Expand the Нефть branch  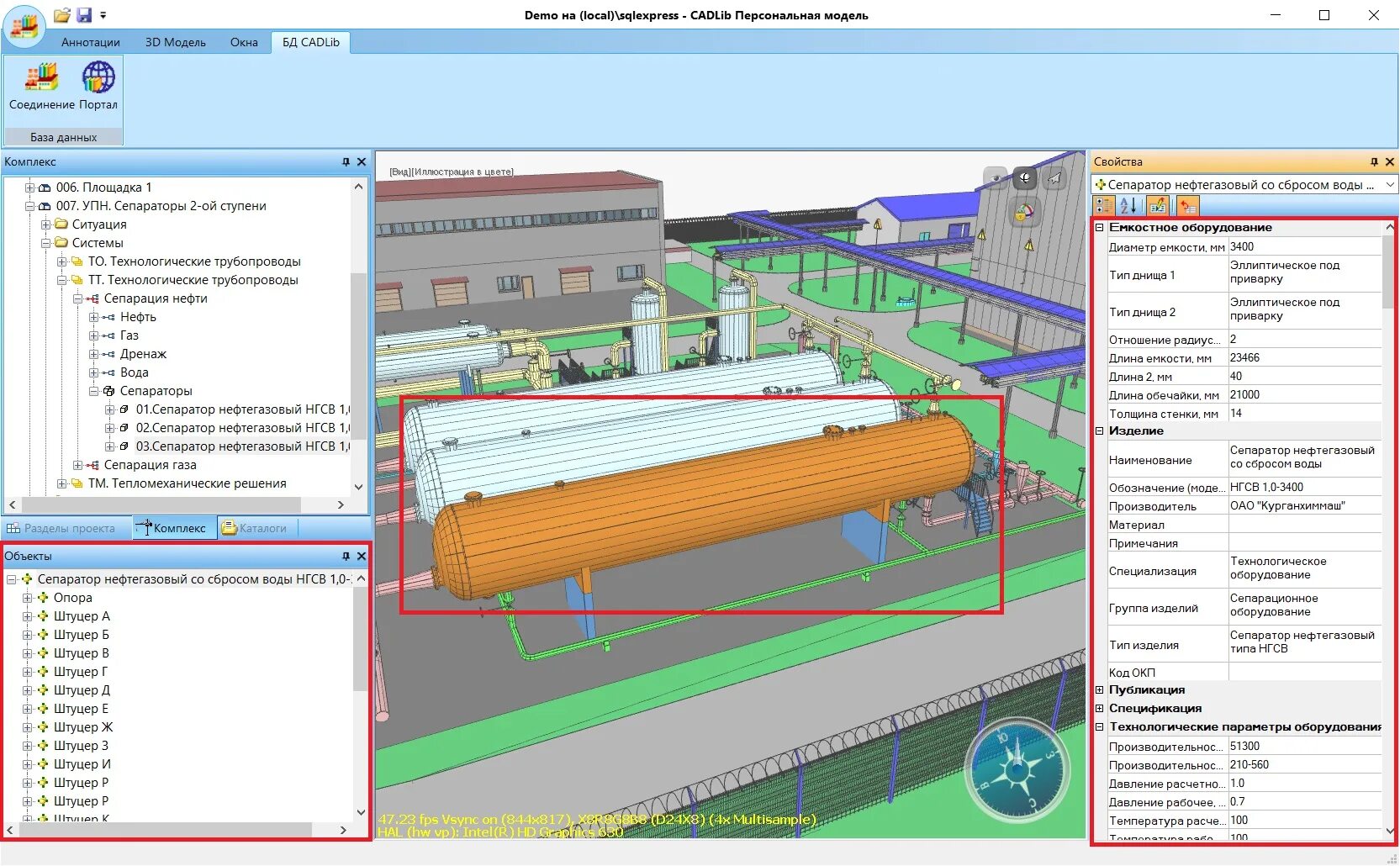click(93, 317)
